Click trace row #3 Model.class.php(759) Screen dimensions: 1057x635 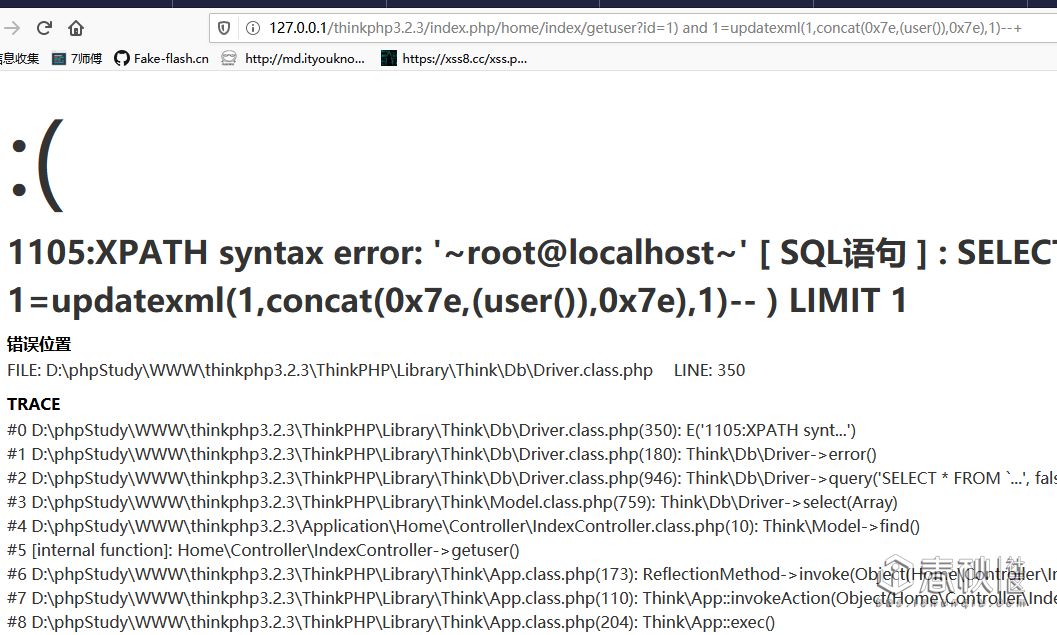(x=452, y=502)
